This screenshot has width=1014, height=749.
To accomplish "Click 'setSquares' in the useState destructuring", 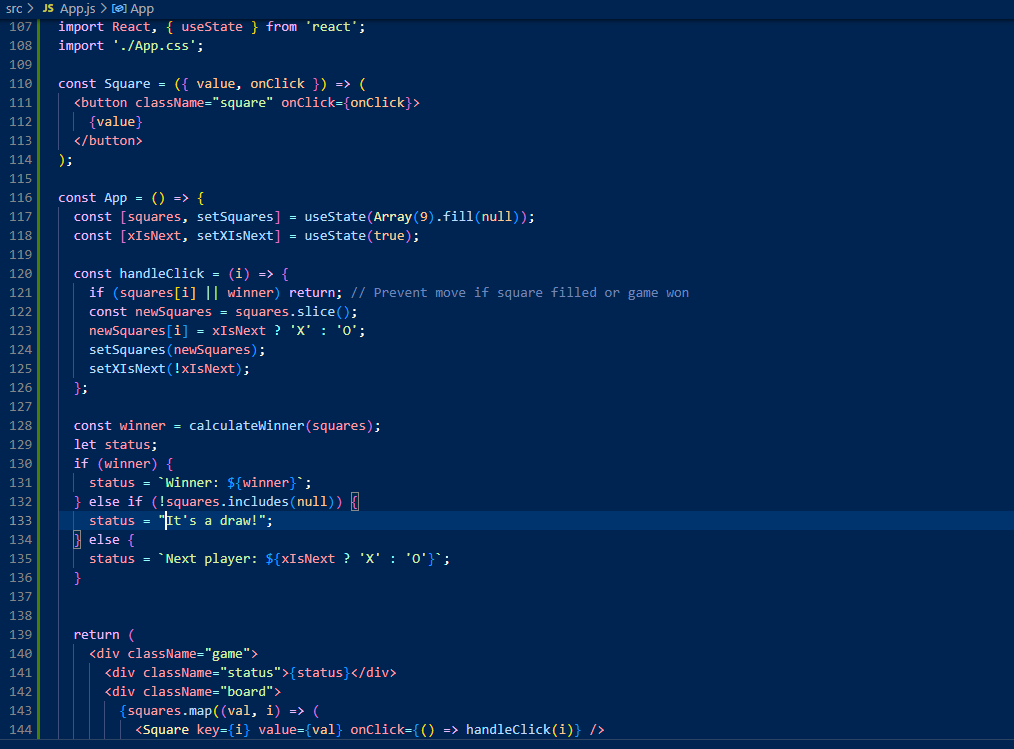I will [235, 217].
